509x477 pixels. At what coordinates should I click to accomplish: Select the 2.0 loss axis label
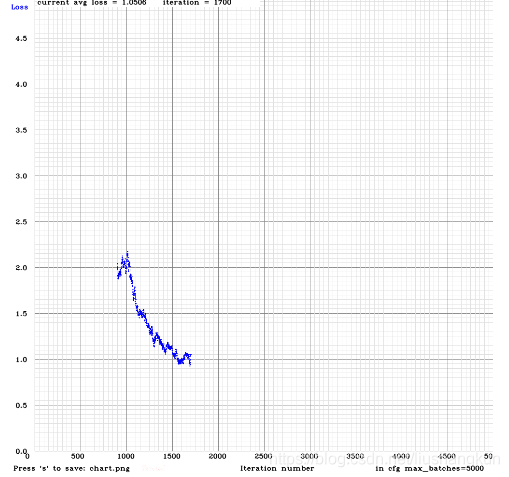pyautogui.click(x=21, y=268)
